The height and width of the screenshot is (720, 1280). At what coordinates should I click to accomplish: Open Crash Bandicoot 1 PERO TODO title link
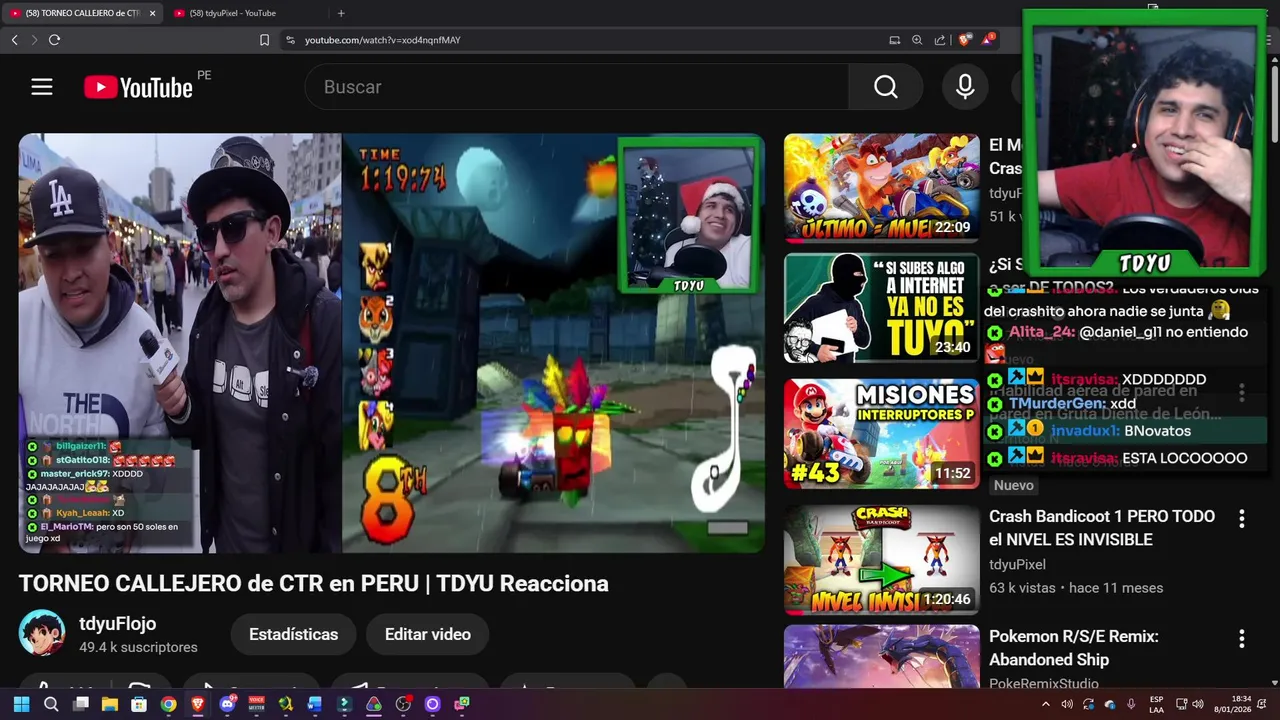[1102, 528]
